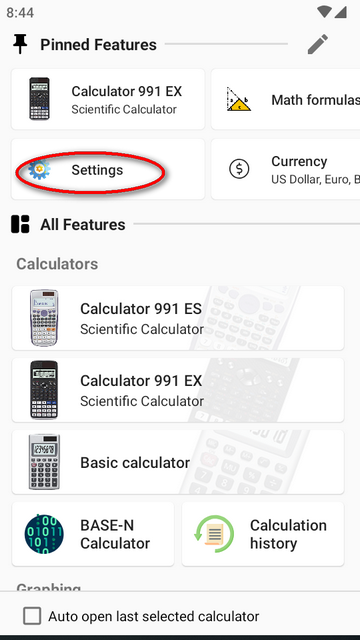
Task: Tap the Currency US Dollar, Euro card
Action: click(x=285, y=169)
